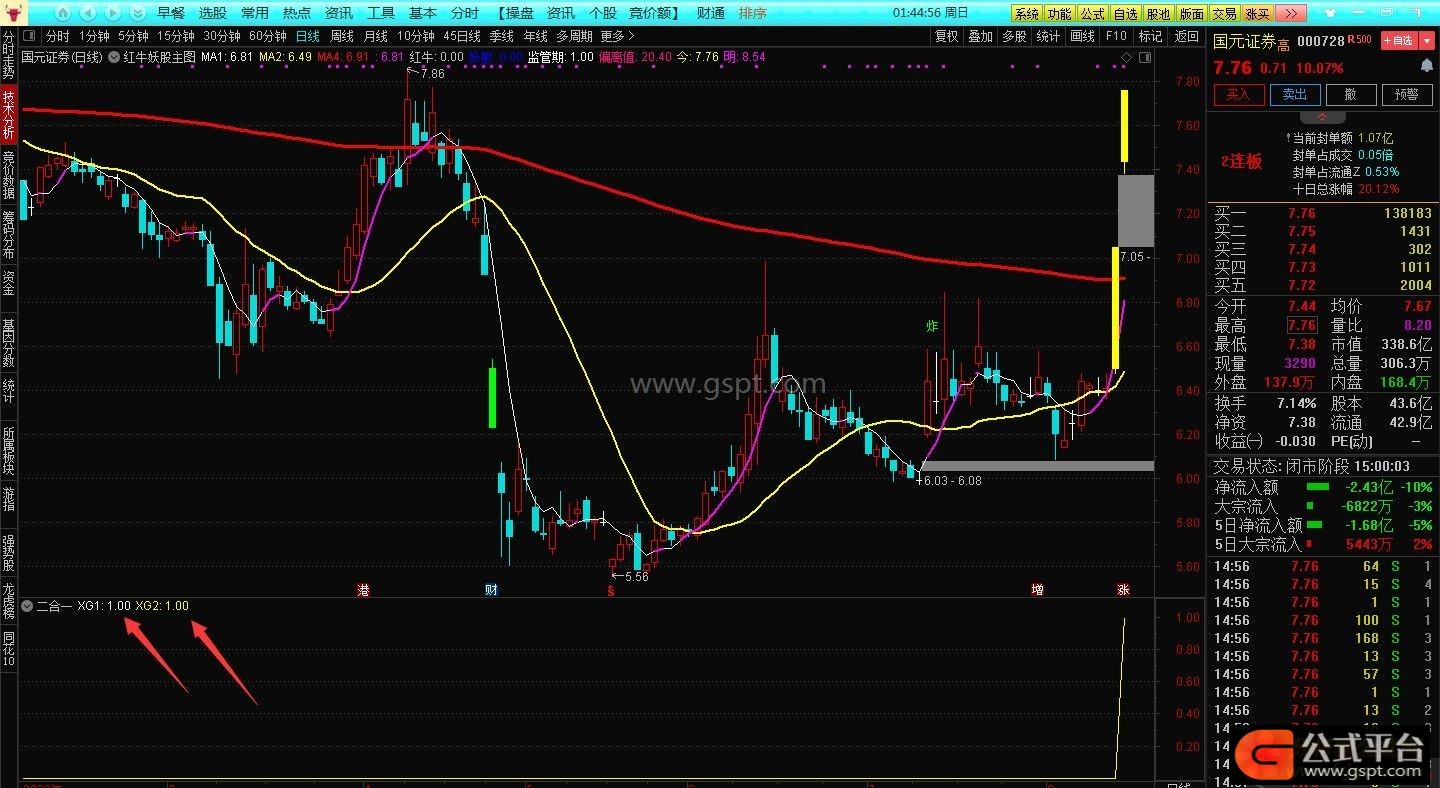Click 多股 toolbar option
The height and width of the screenshot is (788, 1440).
[1014, 36]
